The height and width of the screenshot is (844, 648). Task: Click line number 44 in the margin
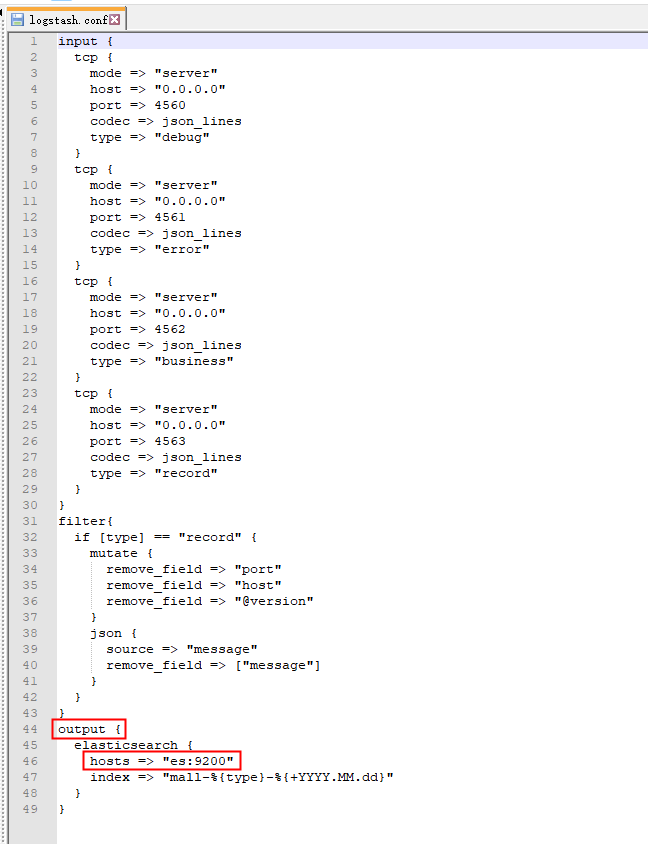[30, 729]
